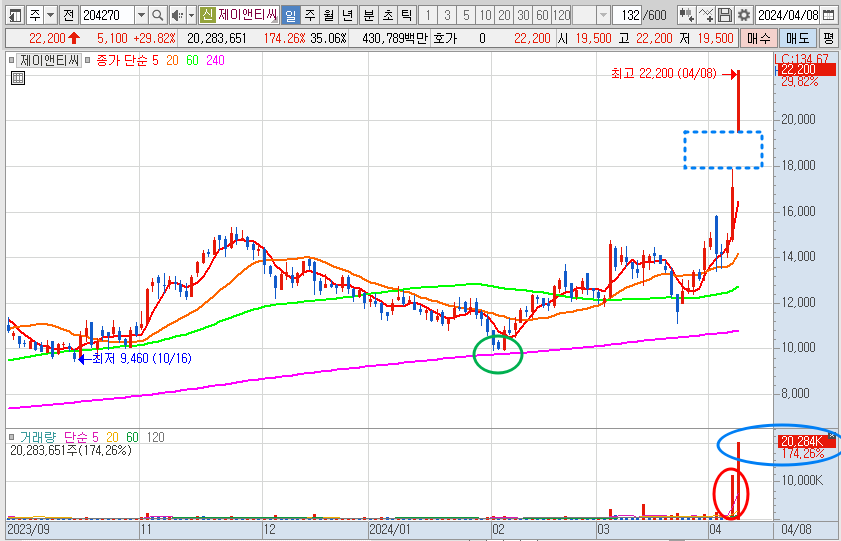841x541 pixels.
Task: Click the speaker sound alert icon
Action: click(x=177, y=15)
